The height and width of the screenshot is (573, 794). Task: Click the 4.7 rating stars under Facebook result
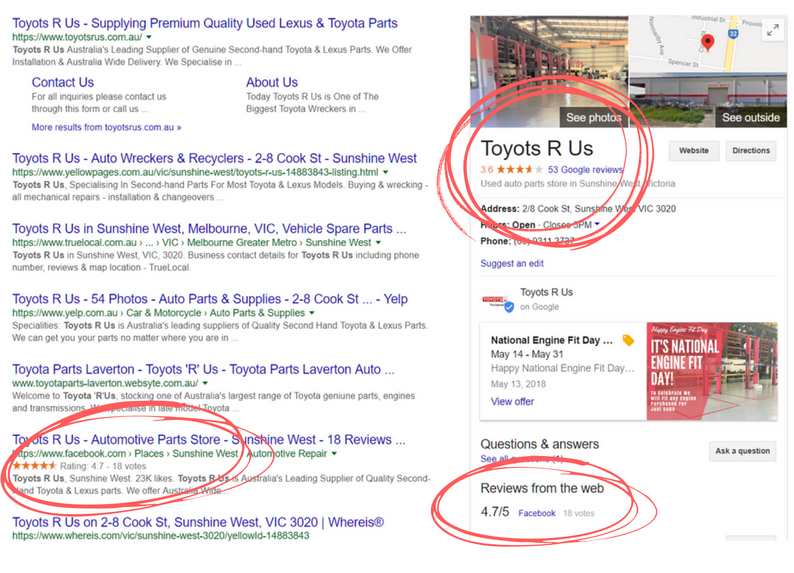click(x=34, y=466)
